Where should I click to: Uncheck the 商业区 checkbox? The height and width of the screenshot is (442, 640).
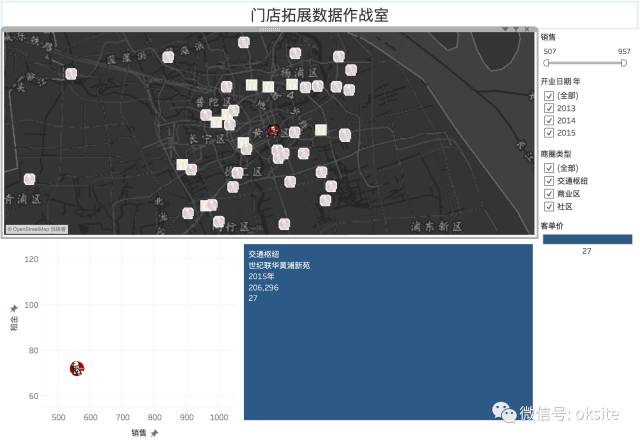pyautogui.click(x=549, y=193)
